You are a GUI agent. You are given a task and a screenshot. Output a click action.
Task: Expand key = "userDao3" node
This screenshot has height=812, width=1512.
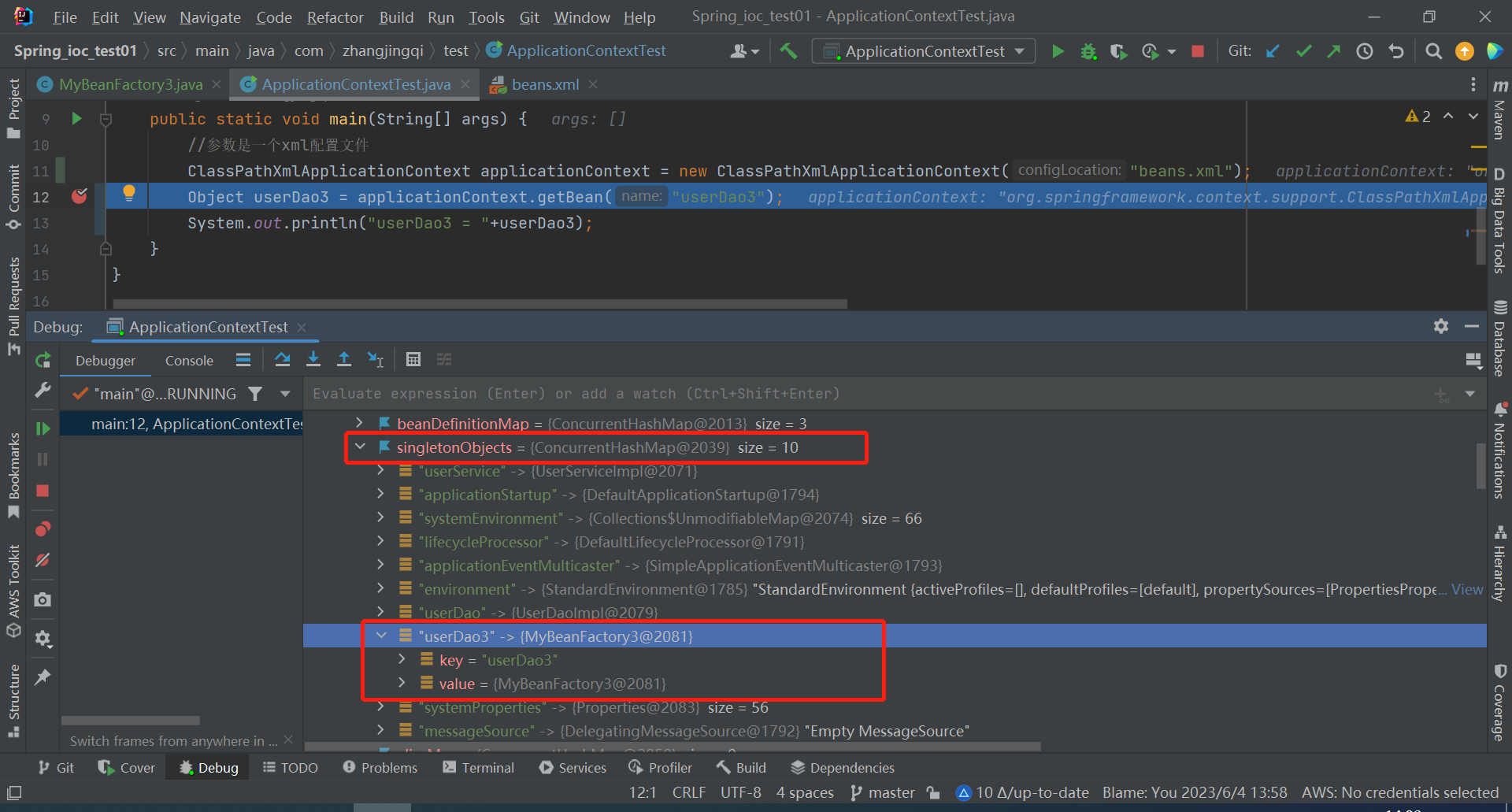click(402, 658)
